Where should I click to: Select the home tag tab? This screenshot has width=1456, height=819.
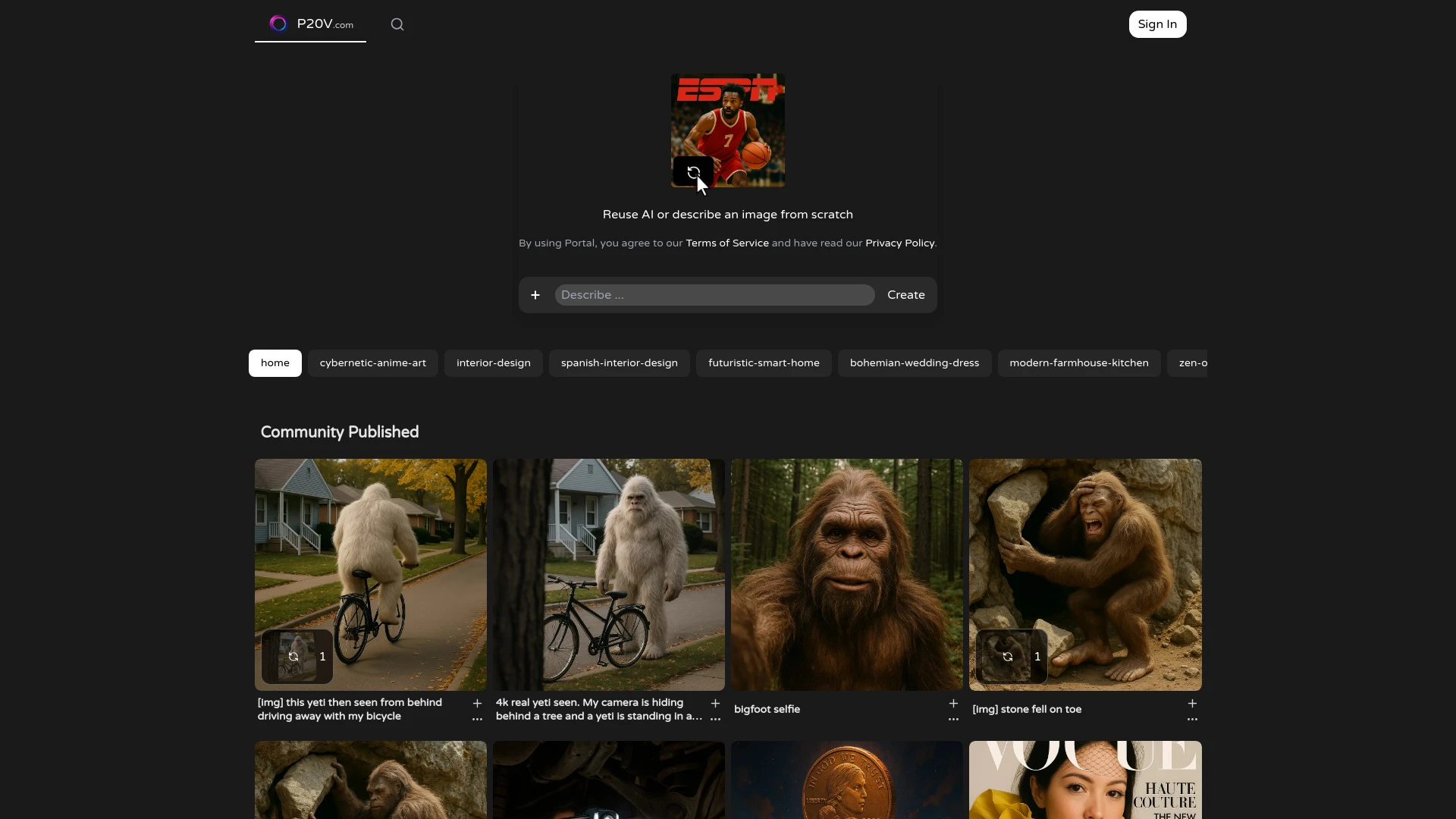275,363
